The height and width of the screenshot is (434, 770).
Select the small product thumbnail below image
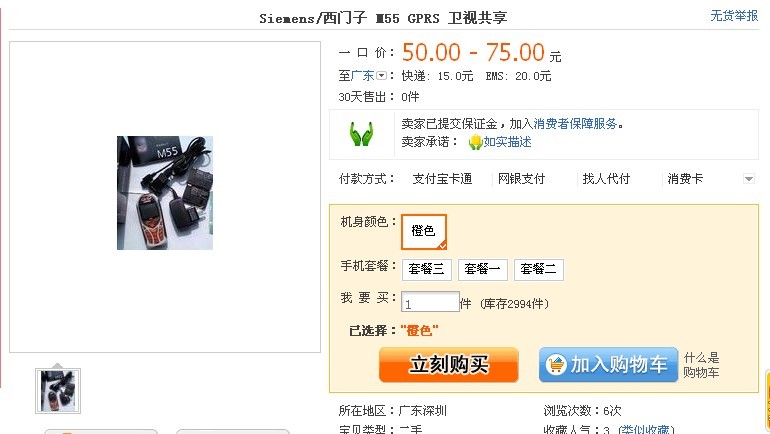coord(58,391)
